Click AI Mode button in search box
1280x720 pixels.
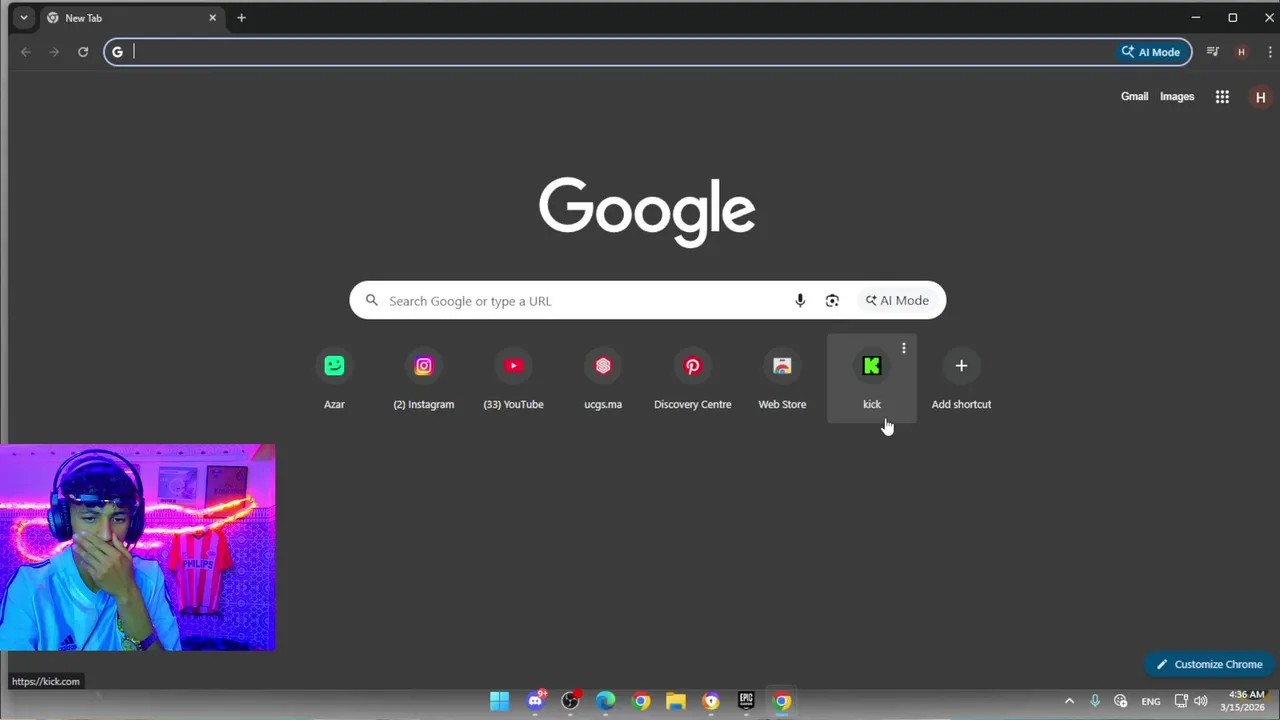pyautogui.click(x=897, y=300)
